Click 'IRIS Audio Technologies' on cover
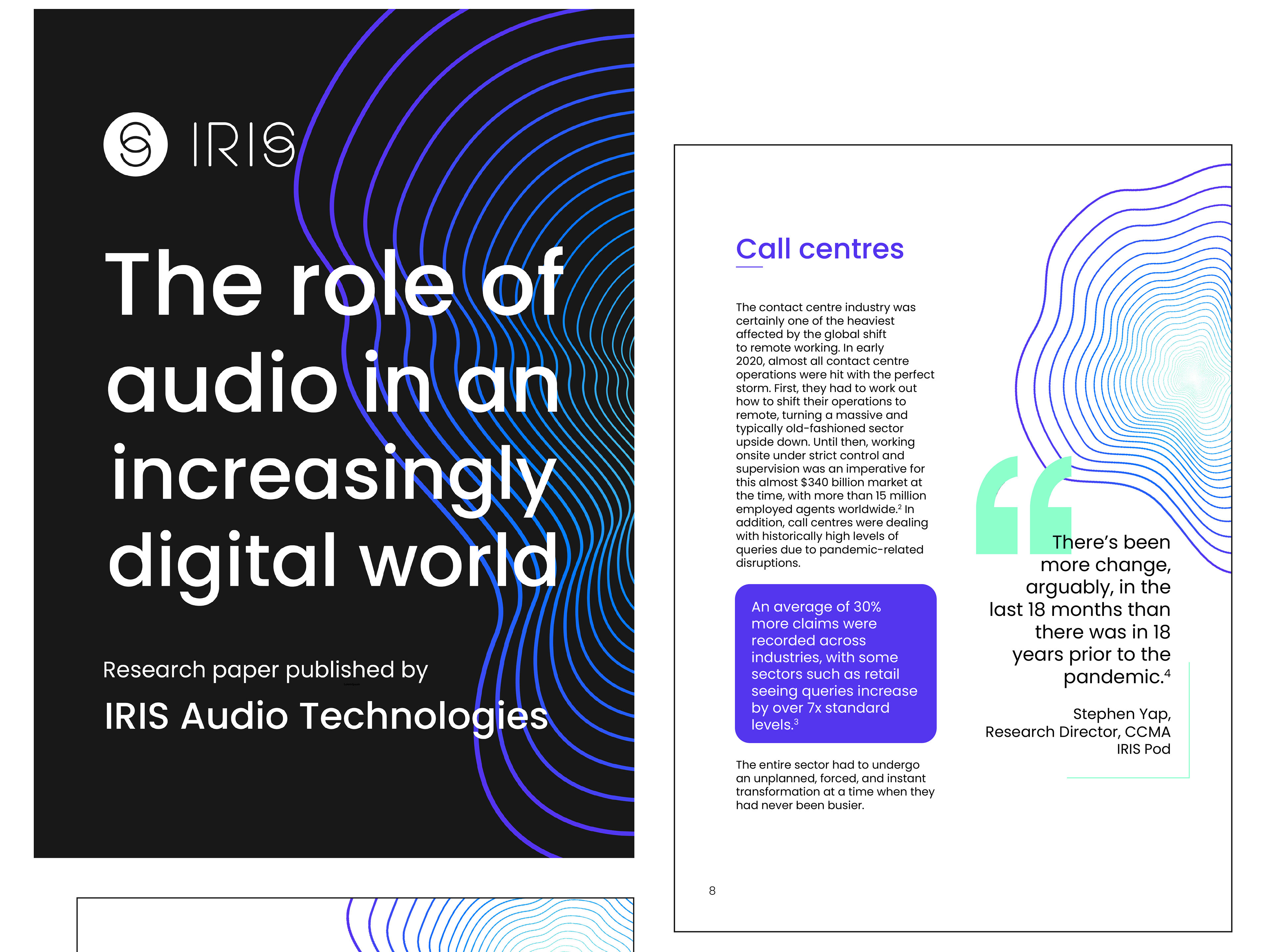Screen dimensions: 1270x952 326,717
